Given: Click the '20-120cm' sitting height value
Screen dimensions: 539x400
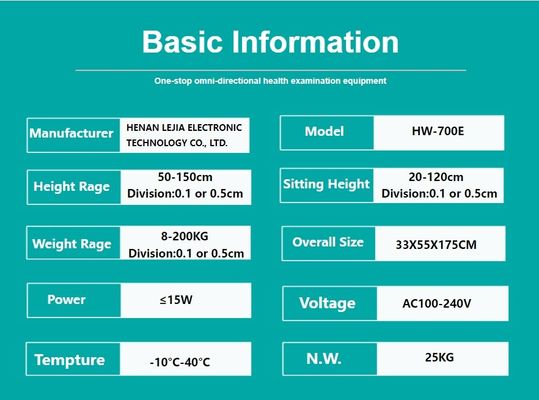Looking at the screenshot, I should click(436, 177).
